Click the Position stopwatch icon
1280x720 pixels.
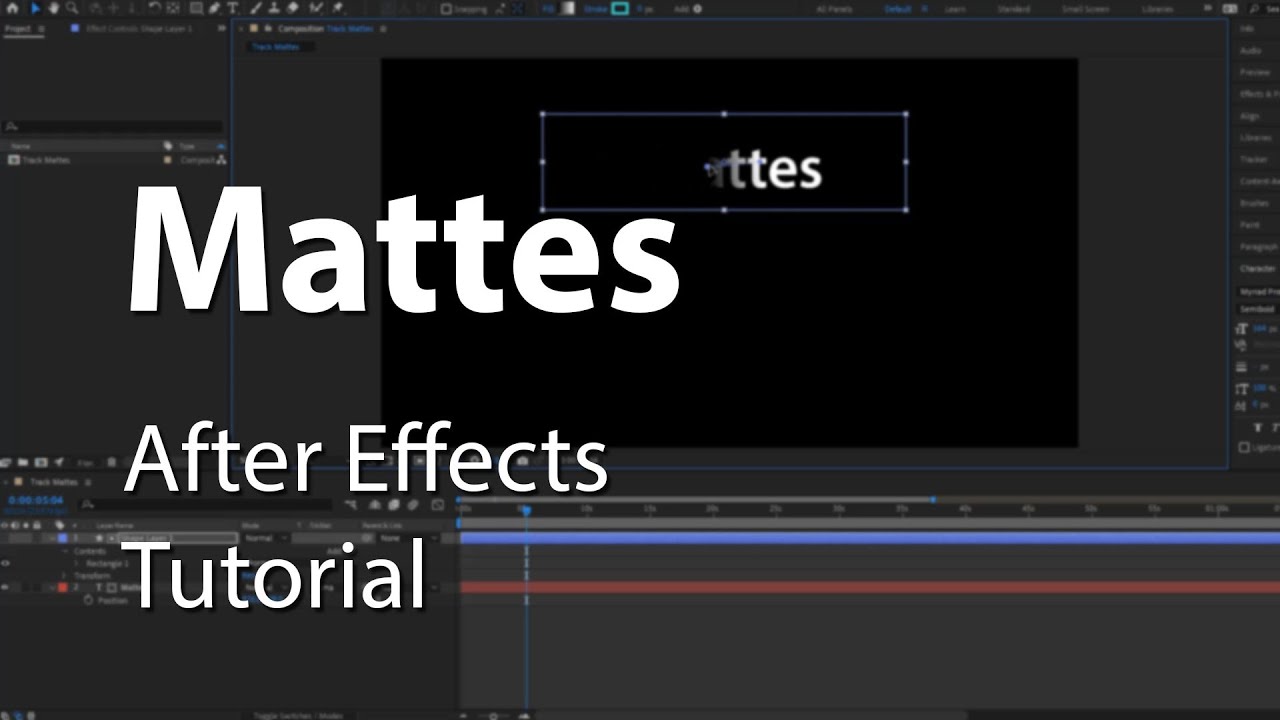tap(88, 600)
